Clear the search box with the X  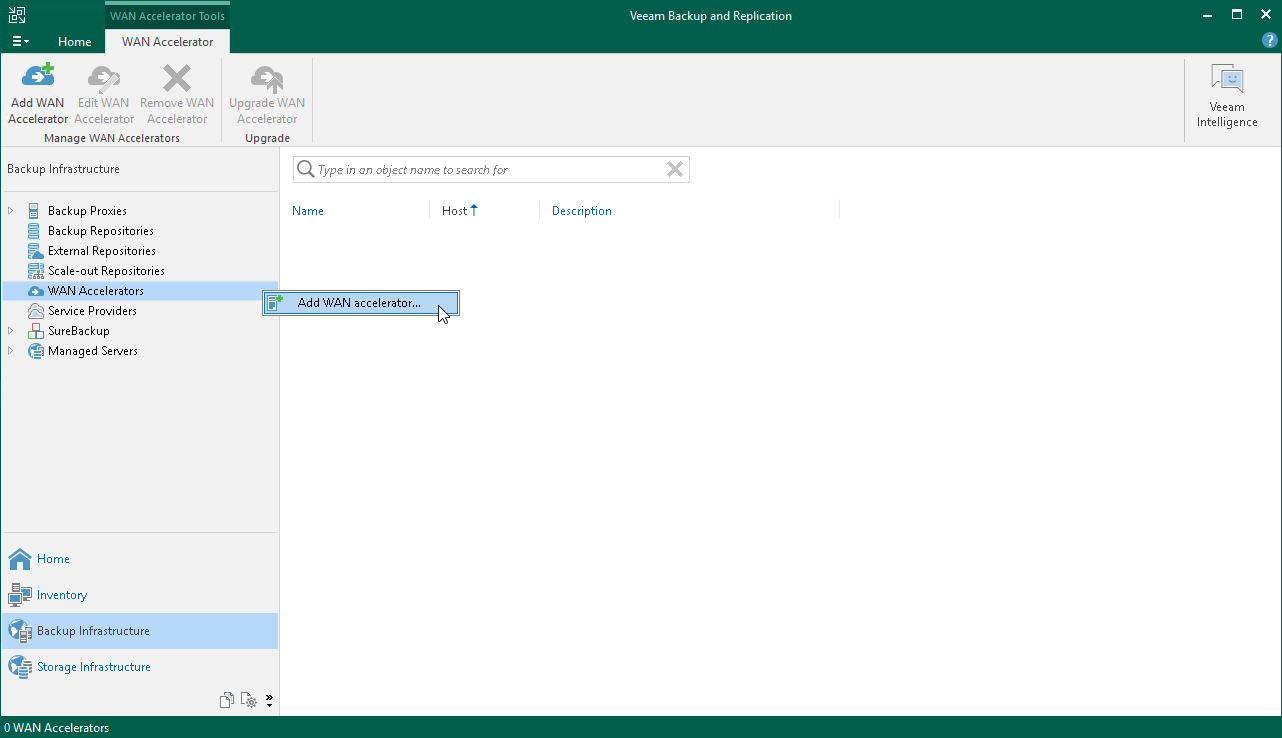(x=675, y=170)
